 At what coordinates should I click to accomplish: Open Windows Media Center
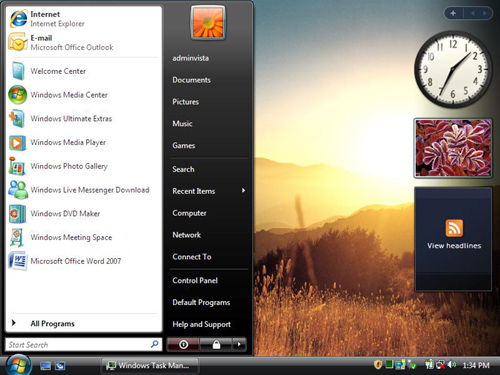[x=83, y=95]
